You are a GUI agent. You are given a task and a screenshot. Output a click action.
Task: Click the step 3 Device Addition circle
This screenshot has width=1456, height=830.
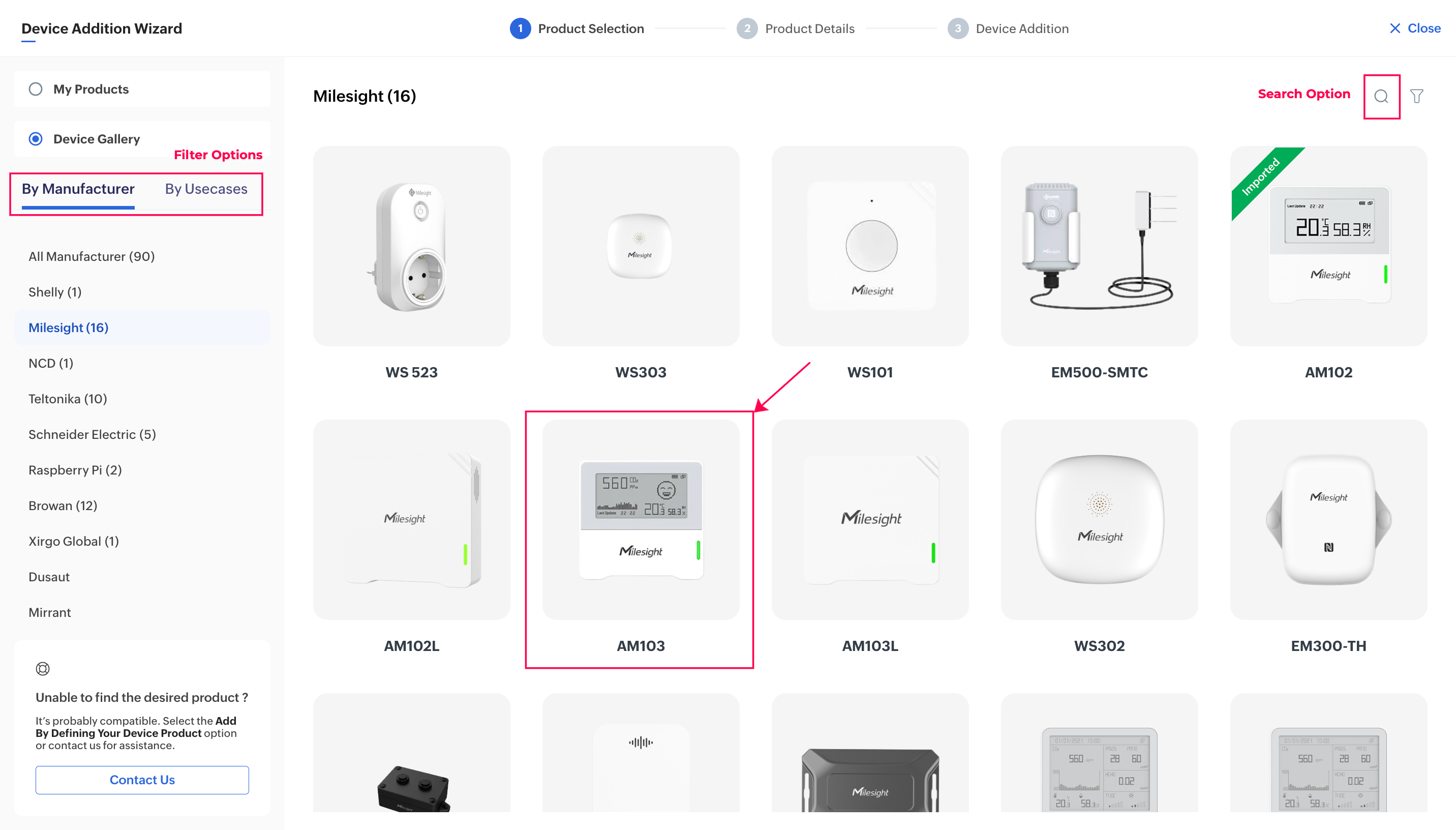pyautogui.click(x=958, y=28)
